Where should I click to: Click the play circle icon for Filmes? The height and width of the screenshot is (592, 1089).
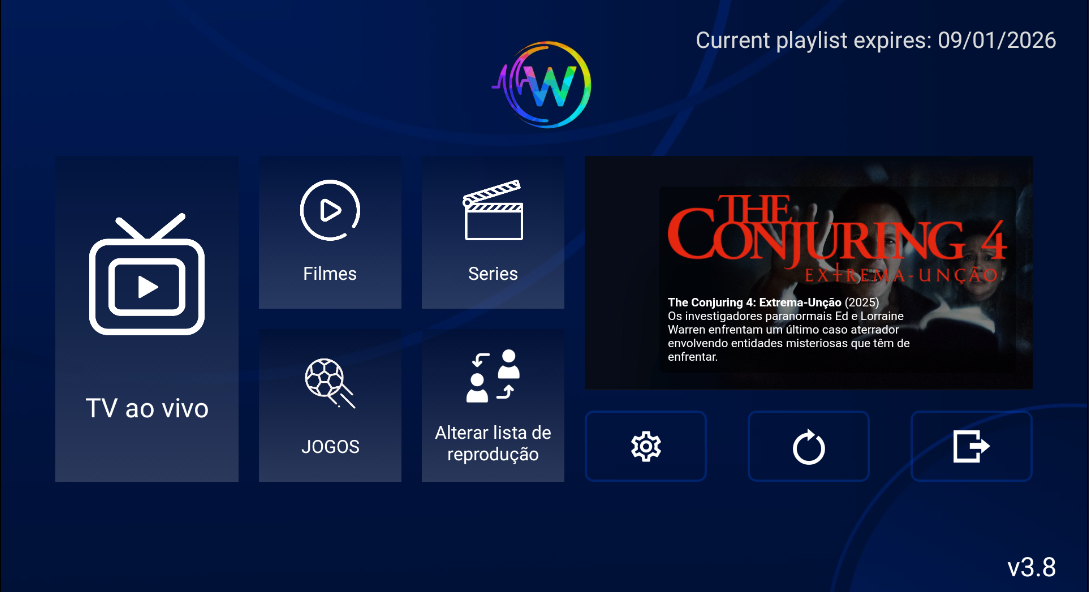330,210
